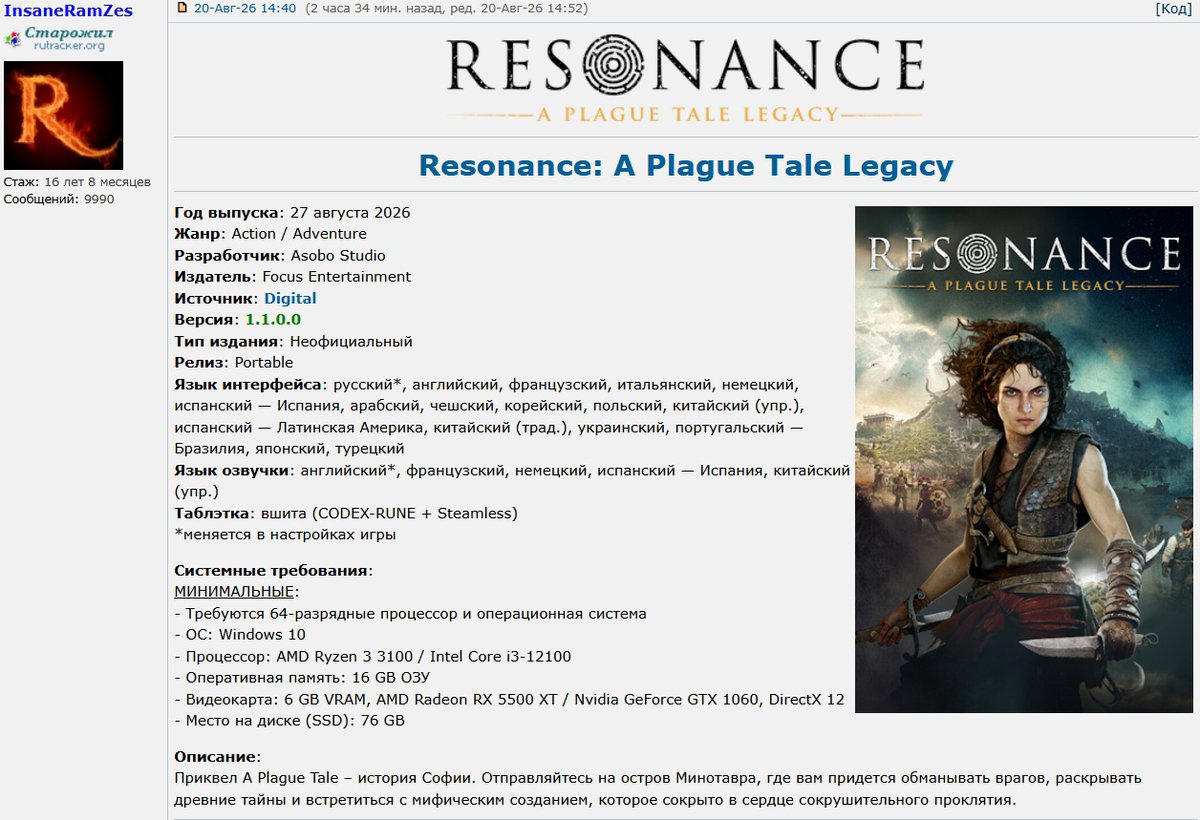The height and width of the screenshot is (820, 1200).
Task: Click developer name Asobo Studio
Action: coord(338,255)
